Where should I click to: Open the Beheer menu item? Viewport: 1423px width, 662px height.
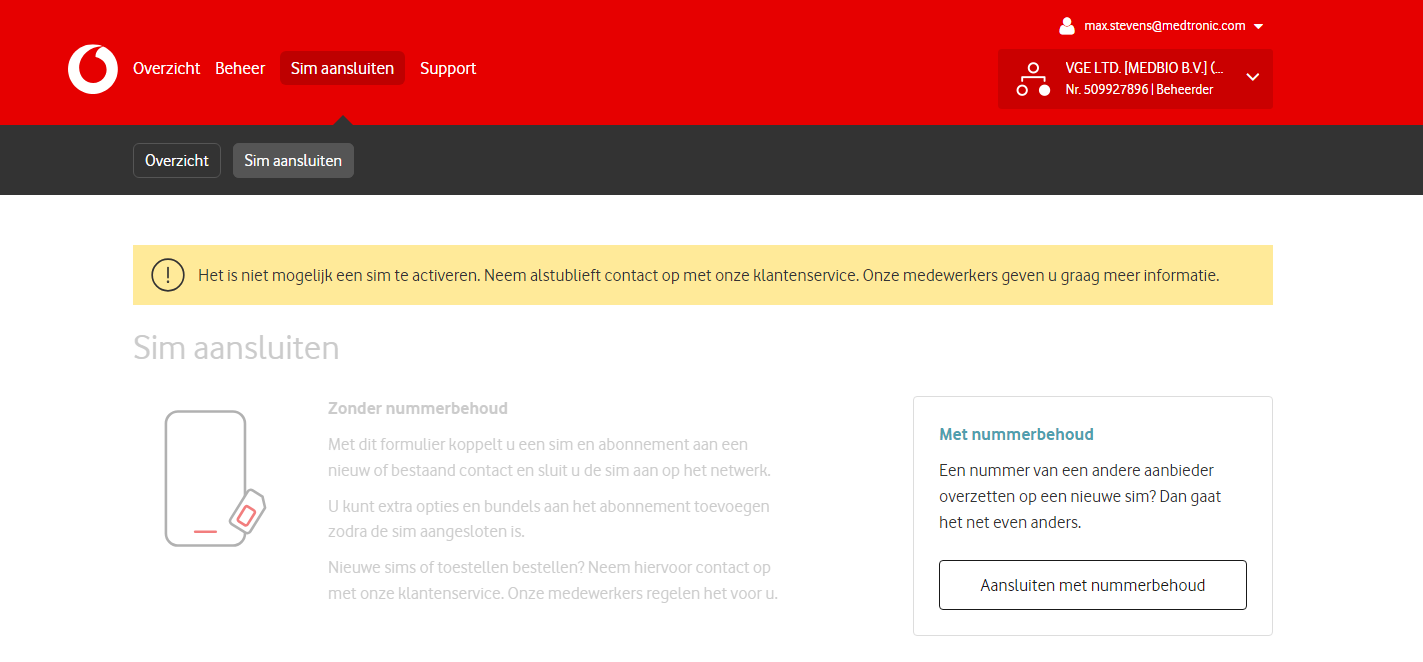coord(240,69)
